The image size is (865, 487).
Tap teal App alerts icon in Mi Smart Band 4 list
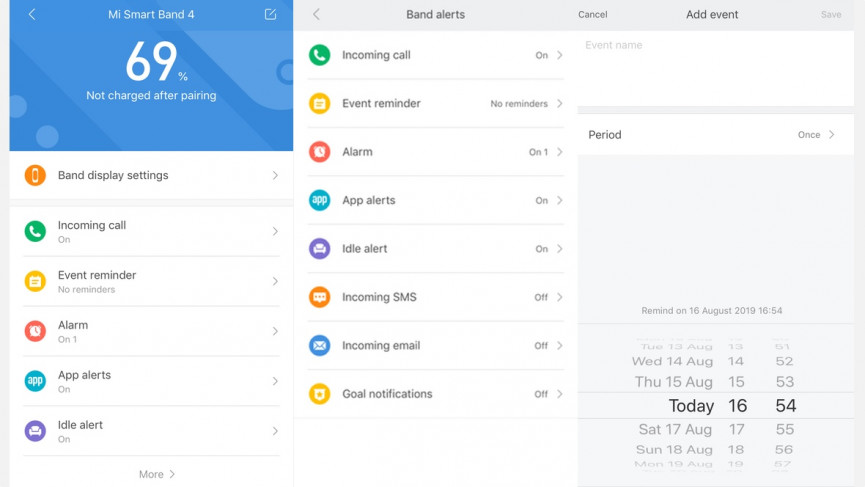35,381
